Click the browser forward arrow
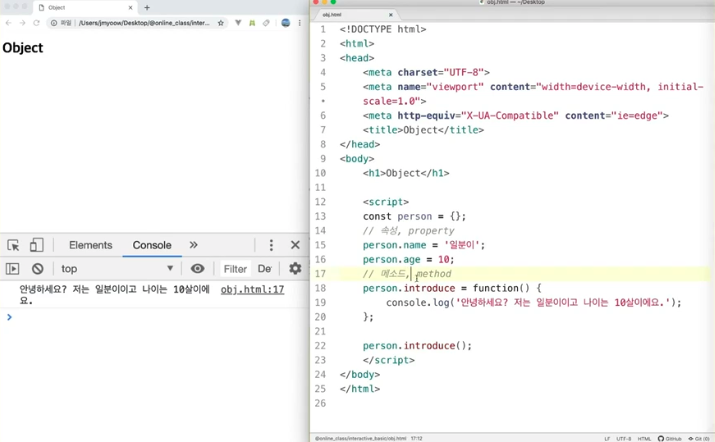 (22, 23)
